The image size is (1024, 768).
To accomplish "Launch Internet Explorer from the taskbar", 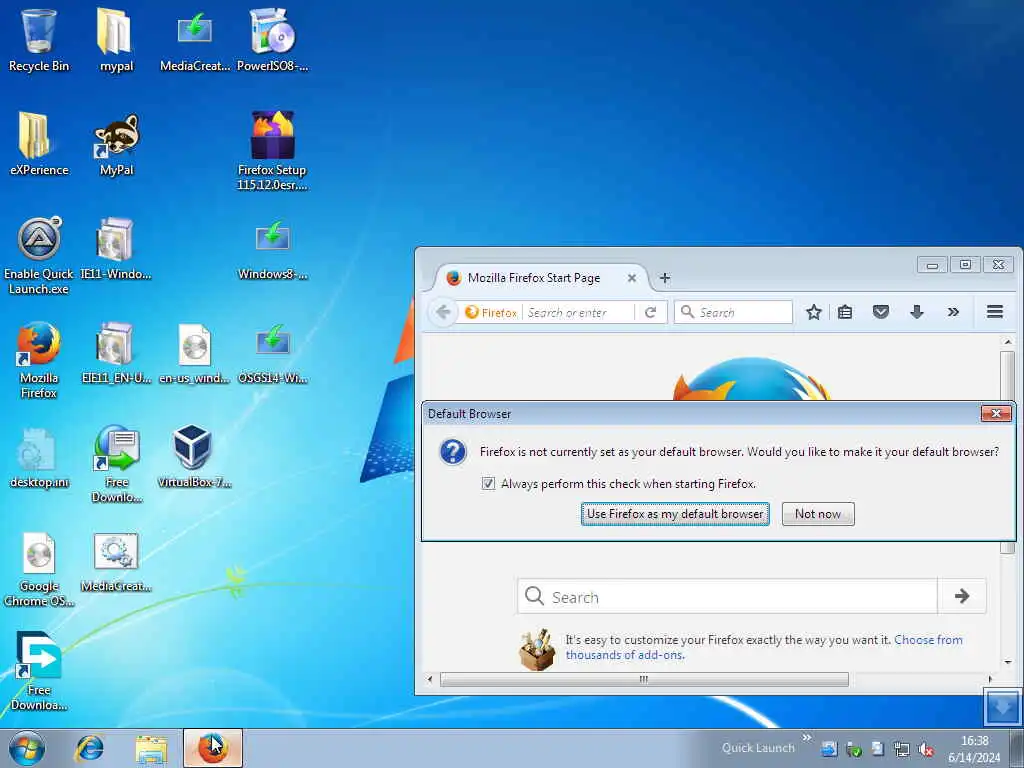I will click(x=89, y=748).
